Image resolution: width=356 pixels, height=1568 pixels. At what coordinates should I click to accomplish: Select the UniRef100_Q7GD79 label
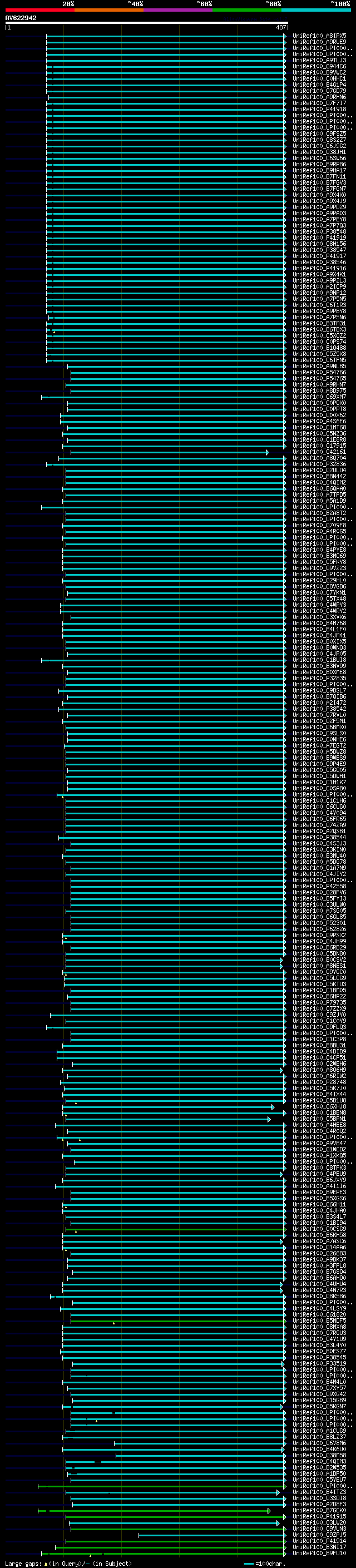tap(319, 91)
